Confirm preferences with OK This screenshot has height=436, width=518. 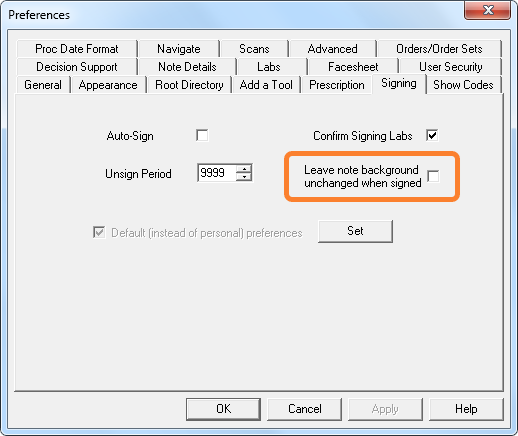click(223, 409)
